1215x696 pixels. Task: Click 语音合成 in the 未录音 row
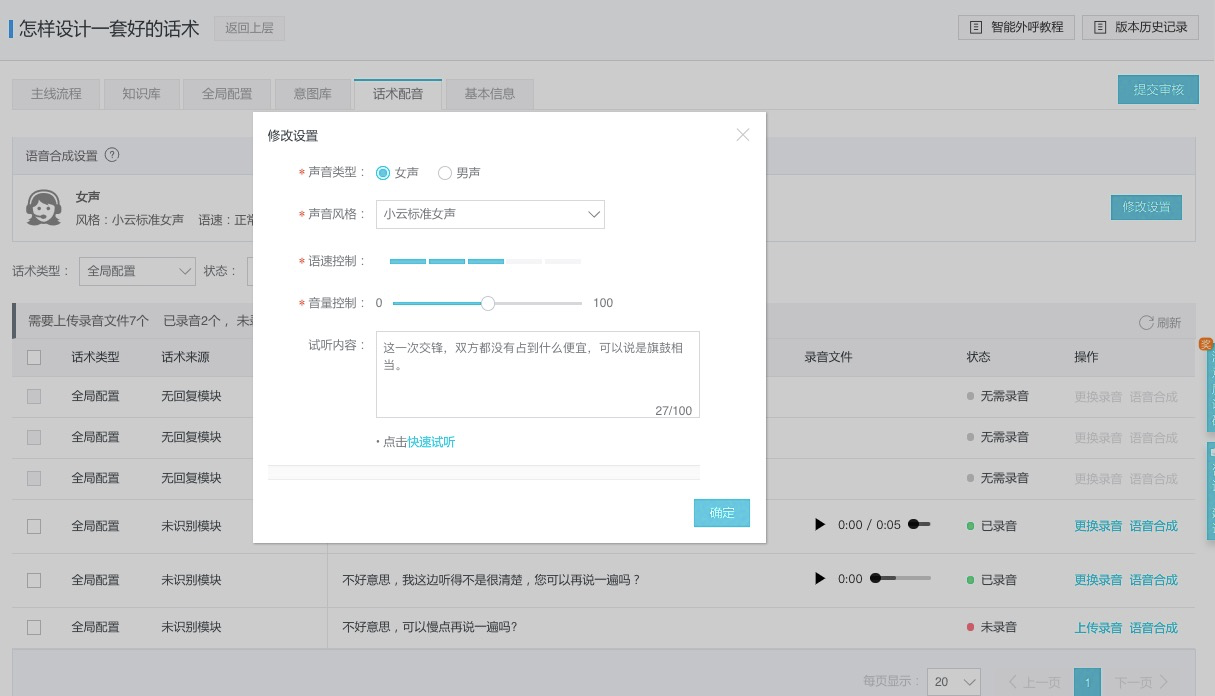coord(1154,628)
